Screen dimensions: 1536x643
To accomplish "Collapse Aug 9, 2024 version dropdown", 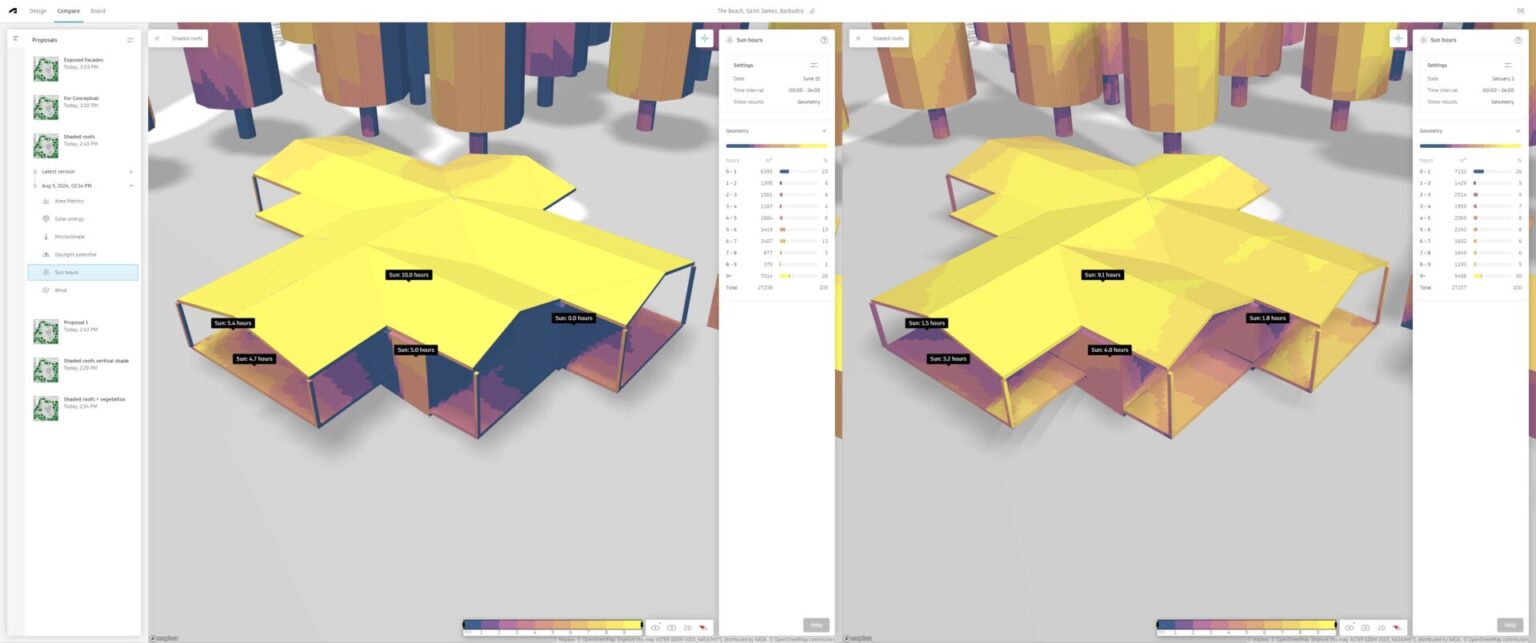I will coord(130,185).
